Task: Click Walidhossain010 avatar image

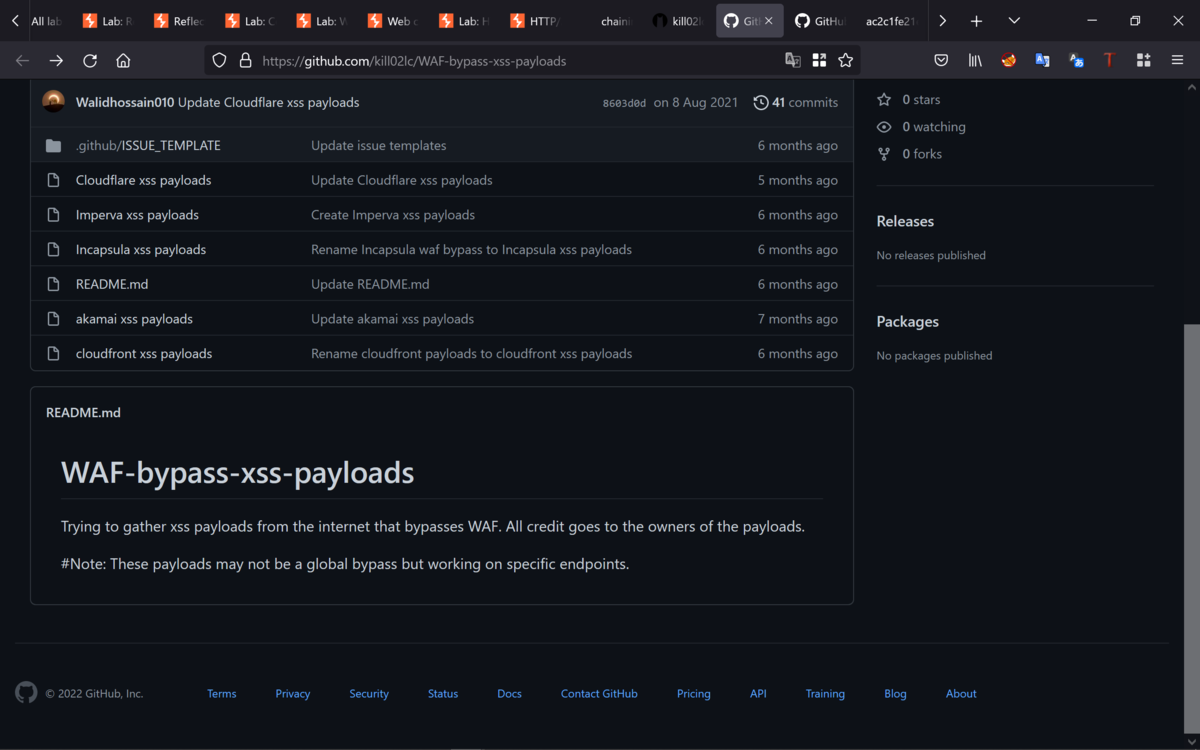Action: 54,102
